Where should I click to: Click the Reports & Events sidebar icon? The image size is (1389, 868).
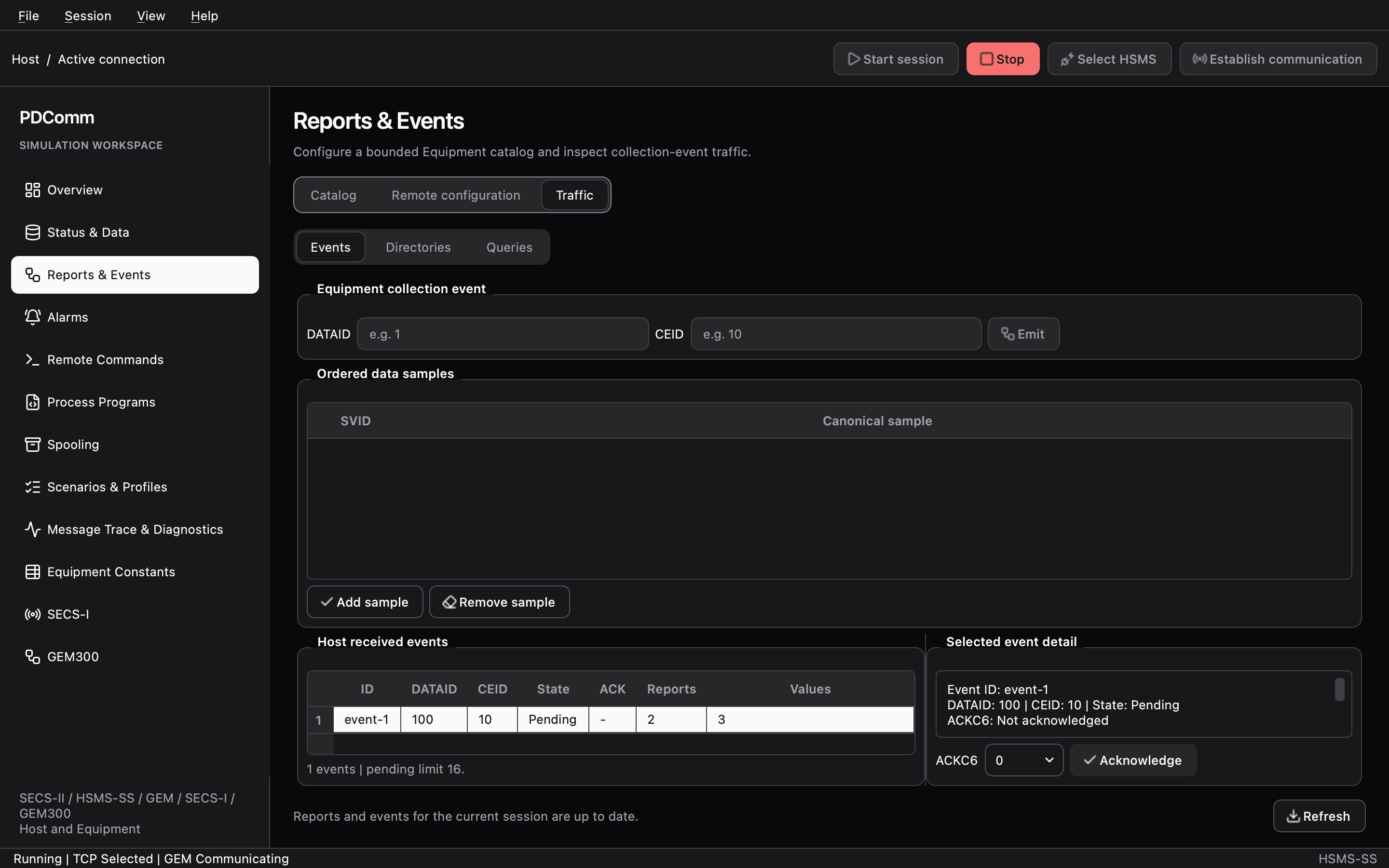coord(33,275)
